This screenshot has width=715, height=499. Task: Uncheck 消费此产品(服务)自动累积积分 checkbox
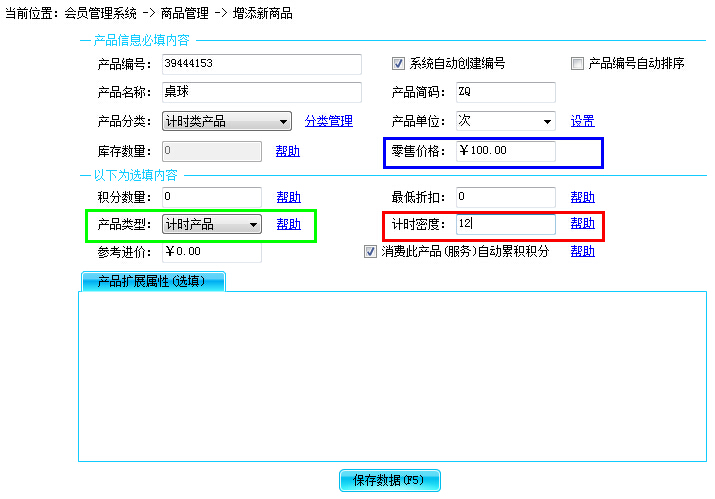coord(370,252)
